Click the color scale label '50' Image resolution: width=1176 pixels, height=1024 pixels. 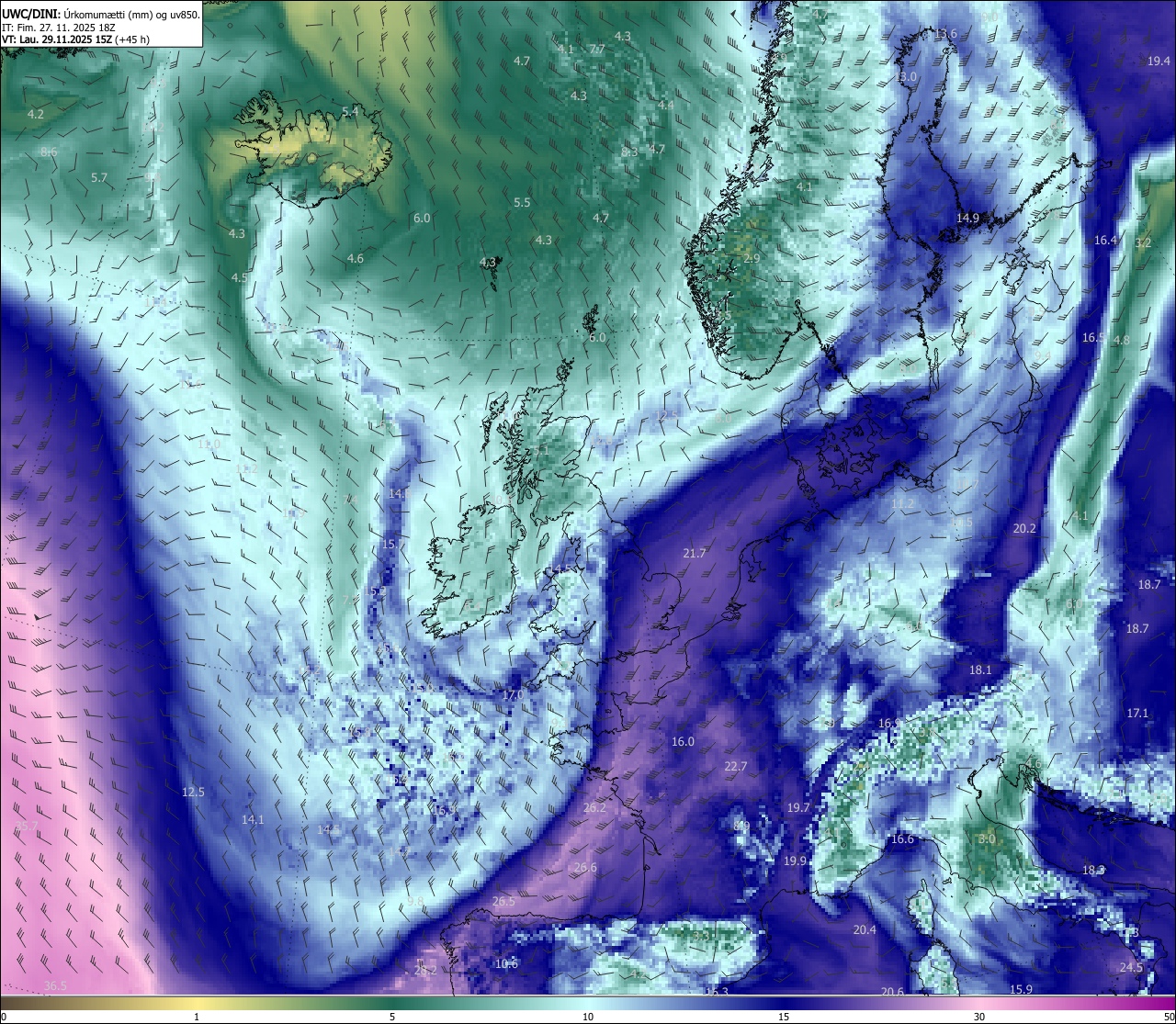pos(1168,1017)
